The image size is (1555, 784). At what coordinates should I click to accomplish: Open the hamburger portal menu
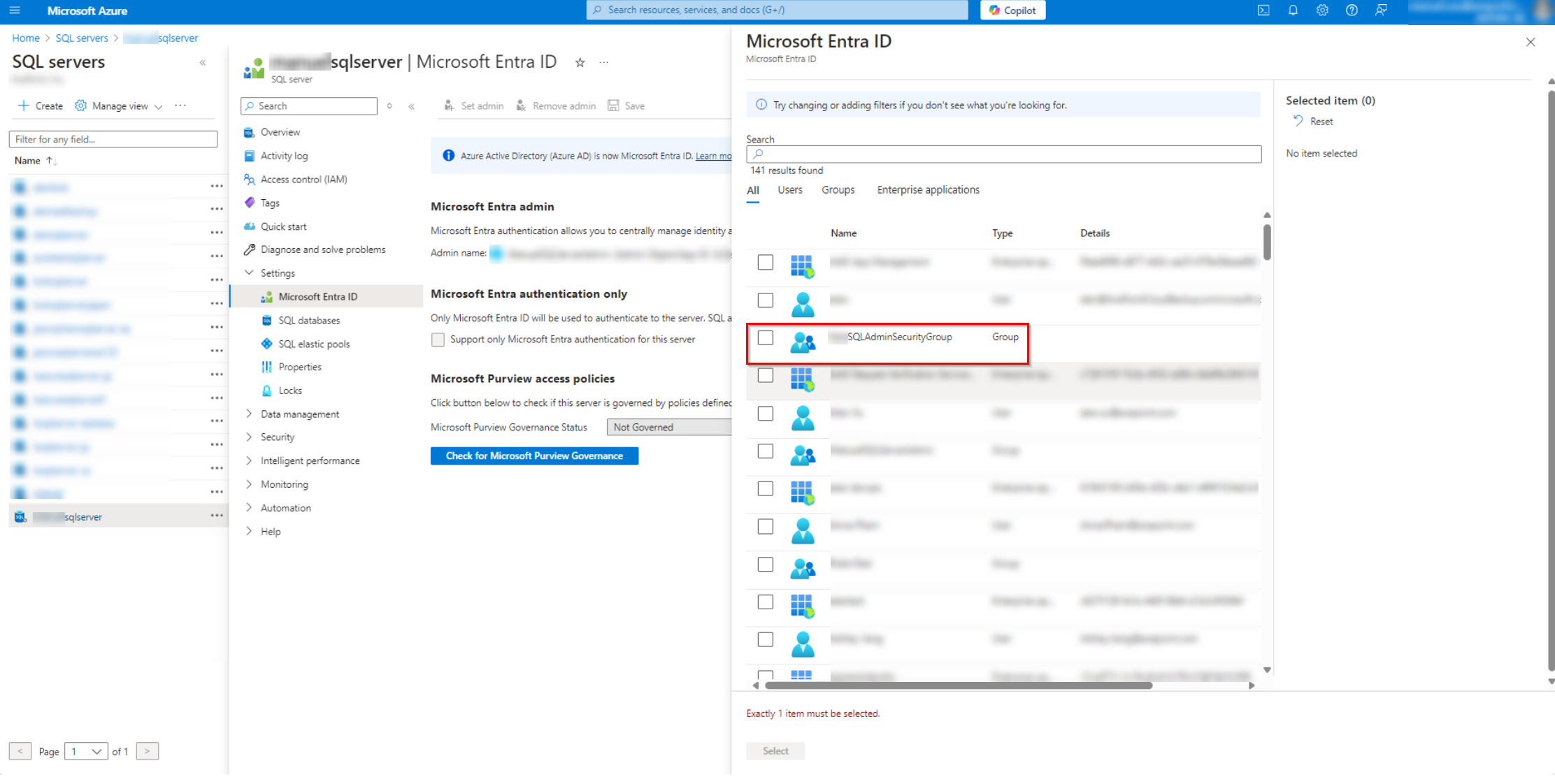15,10
